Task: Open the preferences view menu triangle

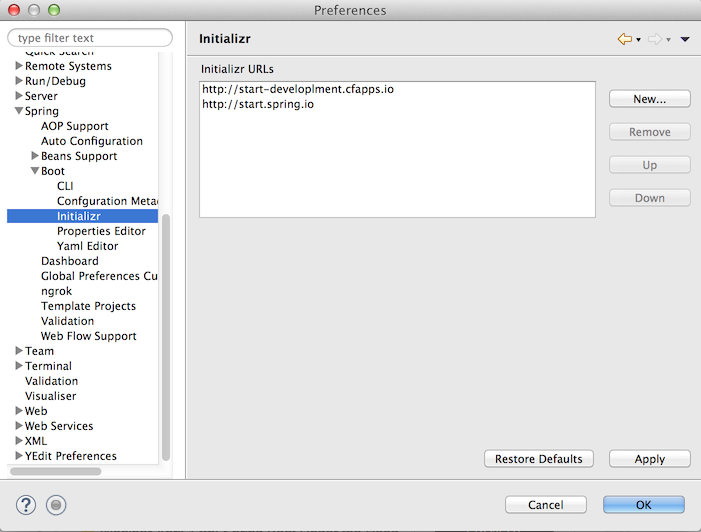Action: [685, 39]
